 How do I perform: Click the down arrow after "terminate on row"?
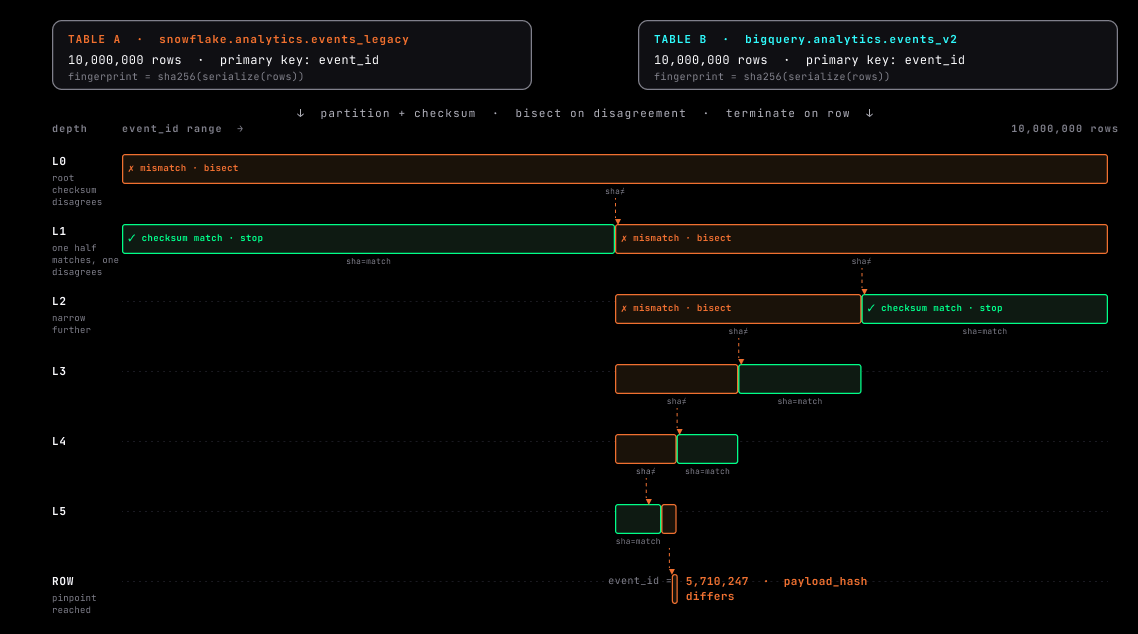coord(869,113)
